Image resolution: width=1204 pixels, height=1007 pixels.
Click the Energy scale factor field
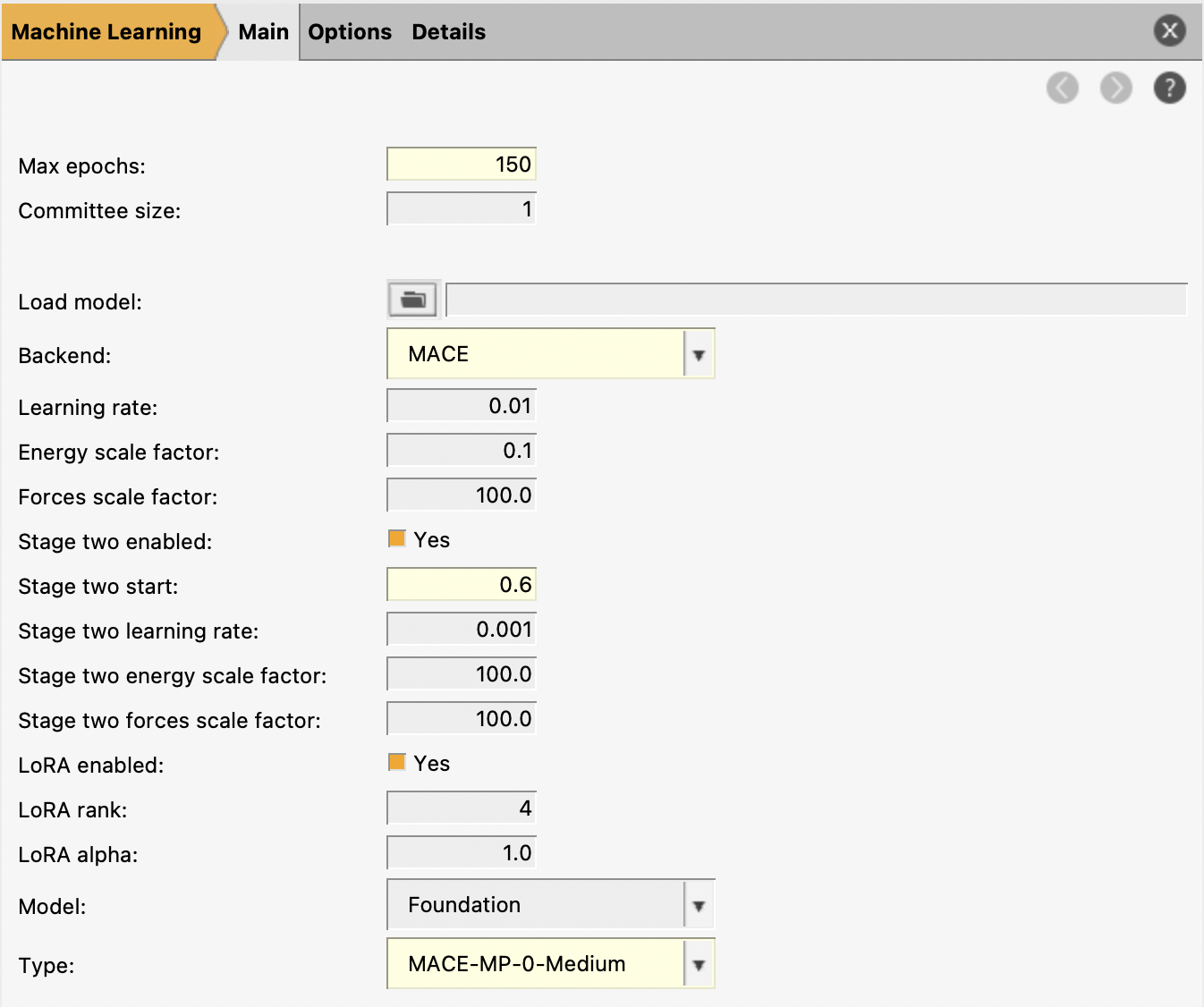pos(462,451)
